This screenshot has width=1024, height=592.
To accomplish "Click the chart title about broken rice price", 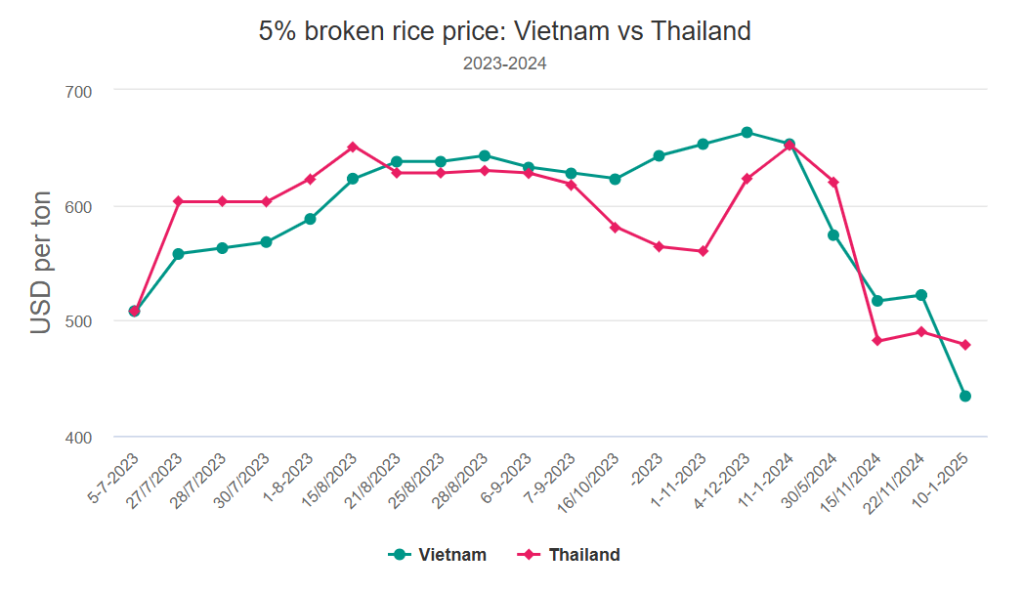I will pos(505,31).
